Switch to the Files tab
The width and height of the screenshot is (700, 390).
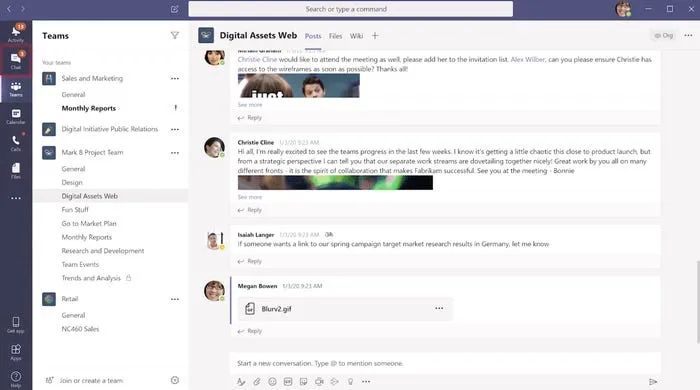click(x=335, y=36)
